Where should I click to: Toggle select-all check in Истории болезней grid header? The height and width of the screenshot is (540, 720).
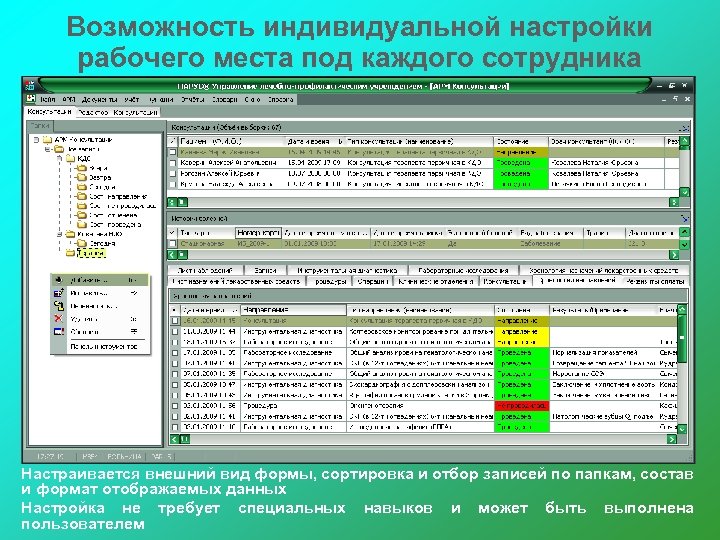pyautogui.click(x=173, y=233)
